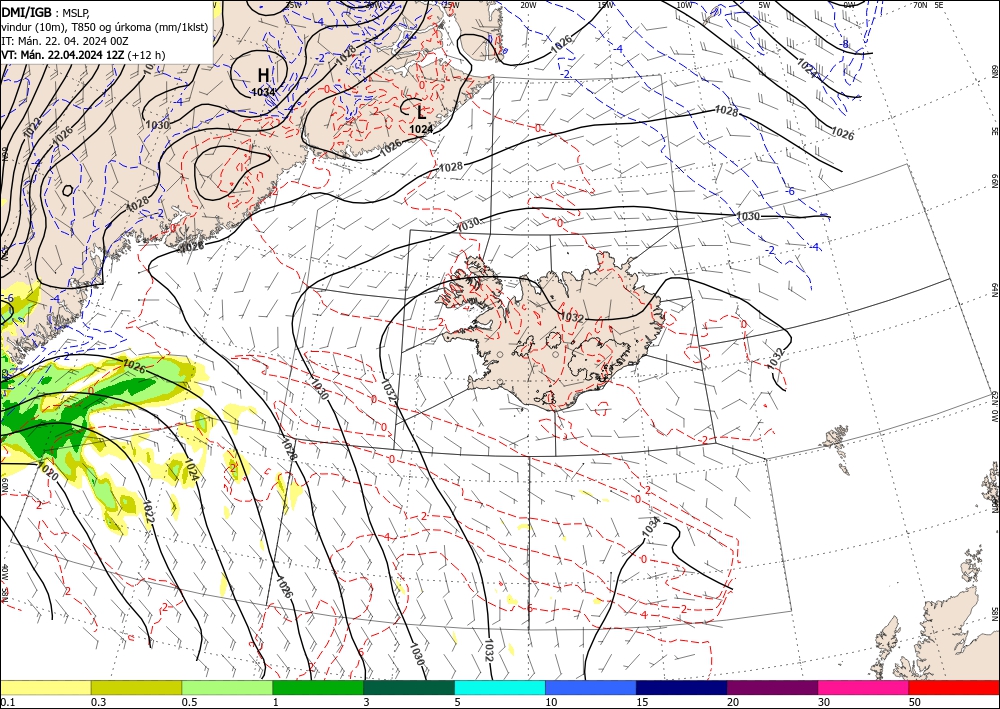Click the navy 15 mm legend swatch

pyautogui.click(x=682, y=687)
